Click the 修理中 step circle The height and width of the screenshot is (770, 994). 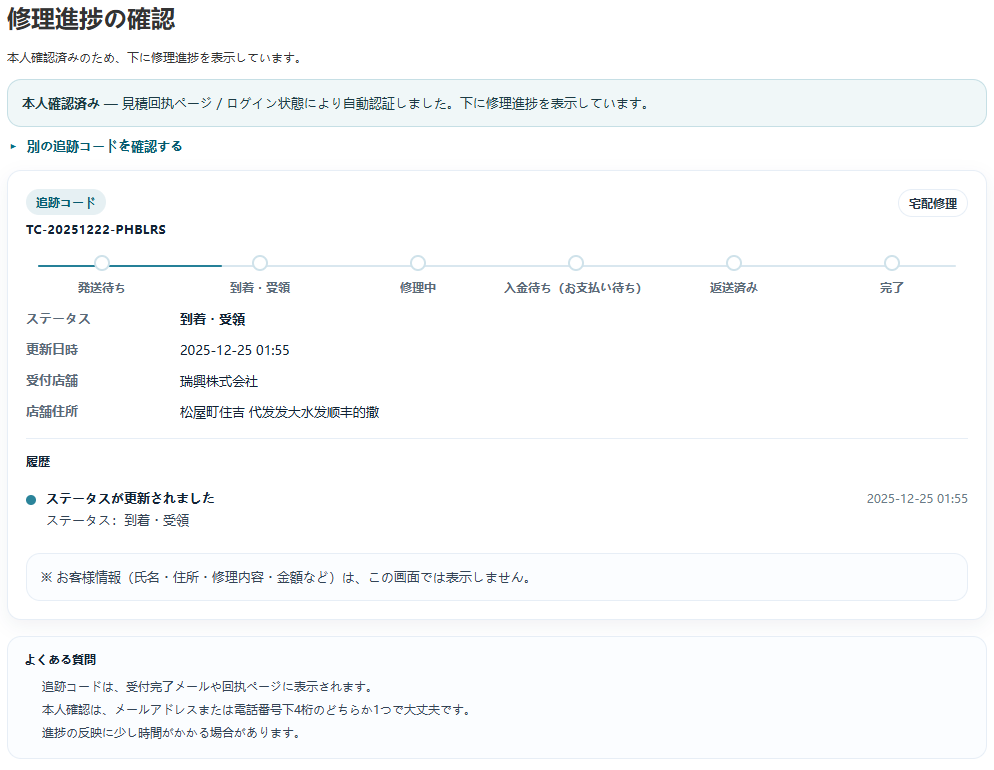pos(418,263)
